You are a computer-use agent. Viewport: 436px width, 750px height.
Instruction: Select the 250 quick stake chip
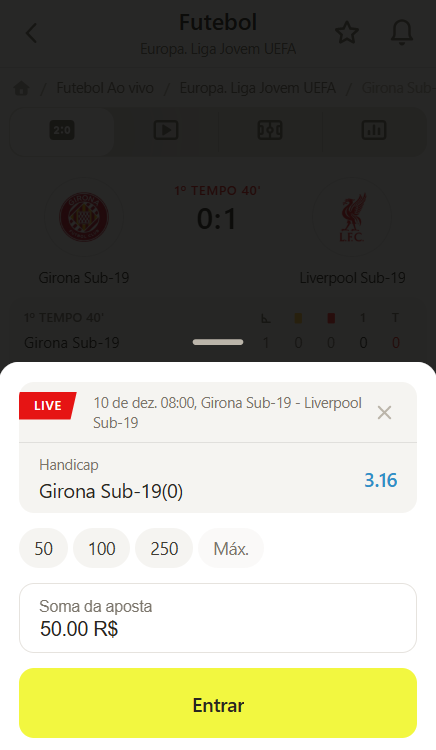click(x=164, y=548)
